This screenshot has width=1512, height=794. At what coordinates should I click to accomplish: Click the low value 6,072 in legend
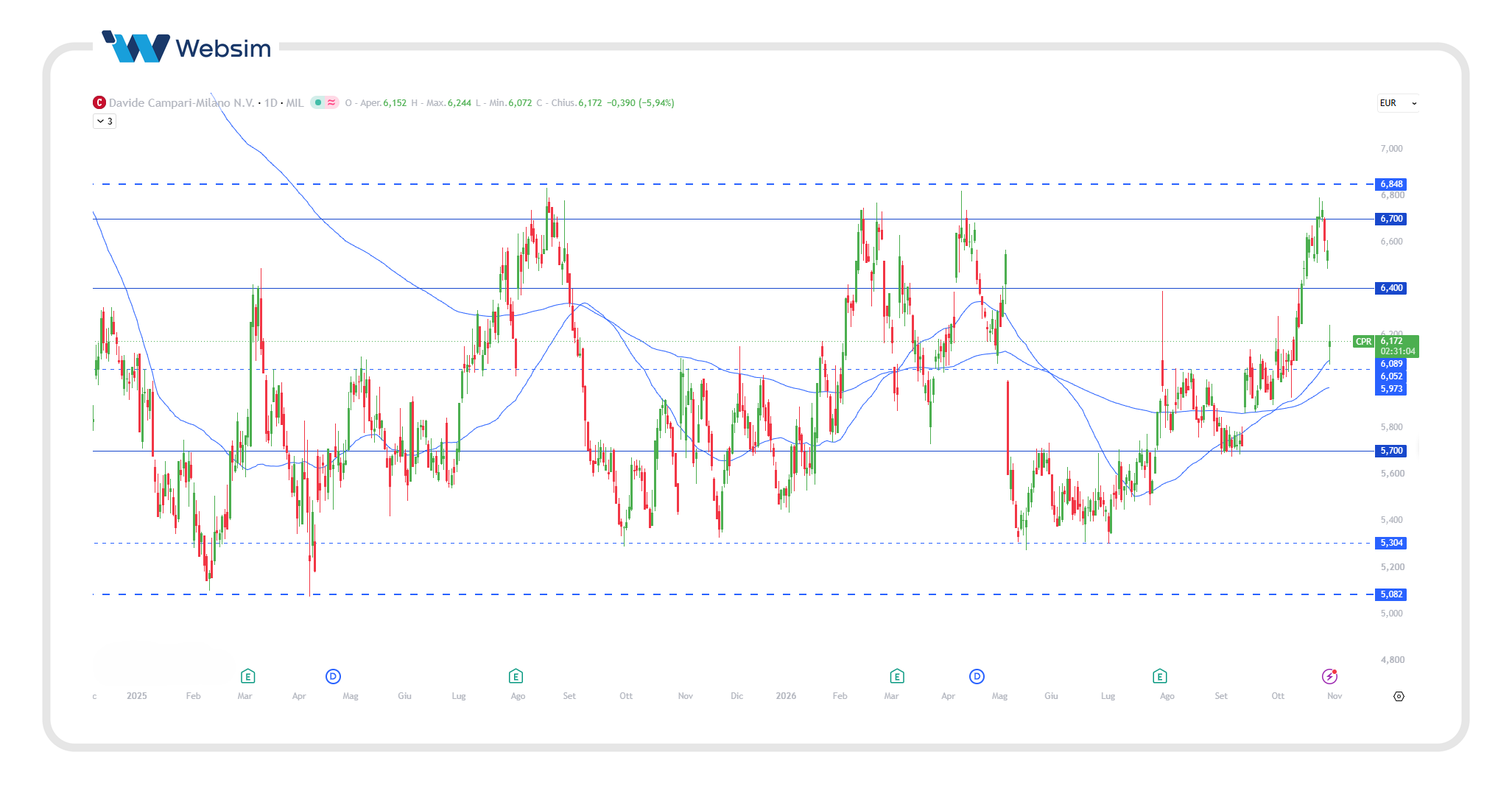click(520, 103)
